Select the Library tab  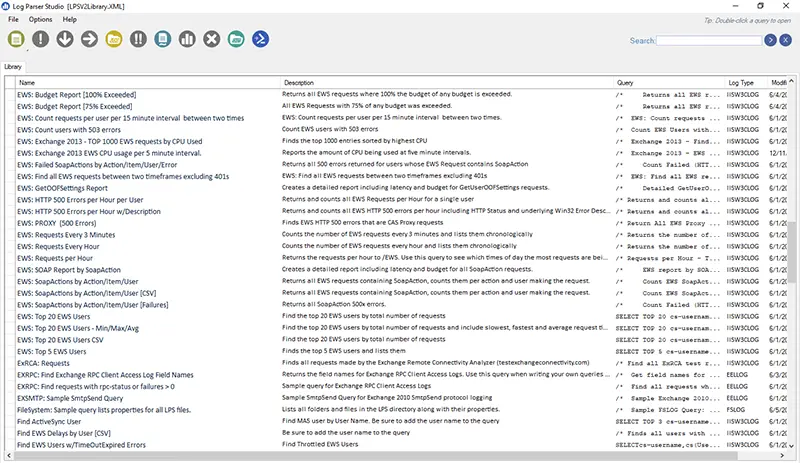coord(13,66)
